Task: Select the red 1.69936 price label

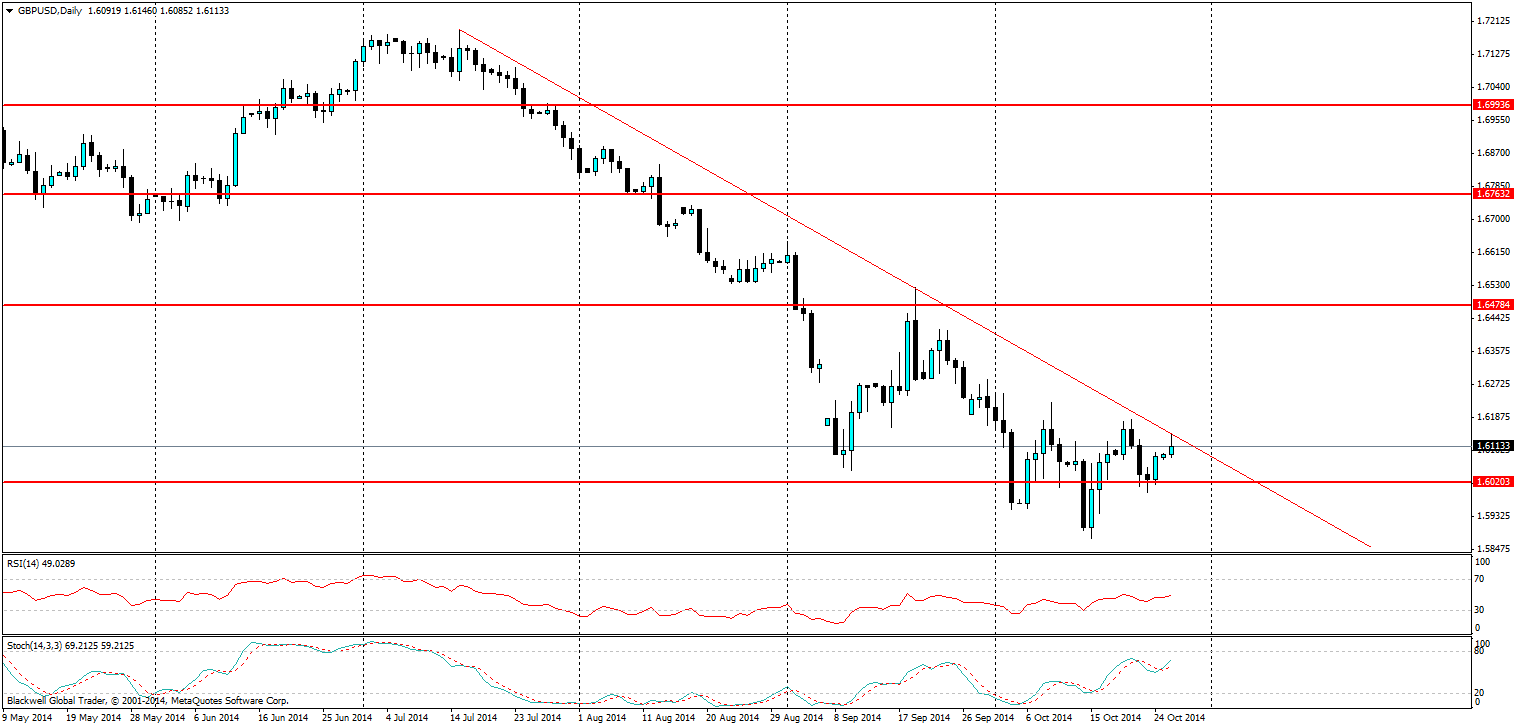Action: click(x=1492, y=104)
